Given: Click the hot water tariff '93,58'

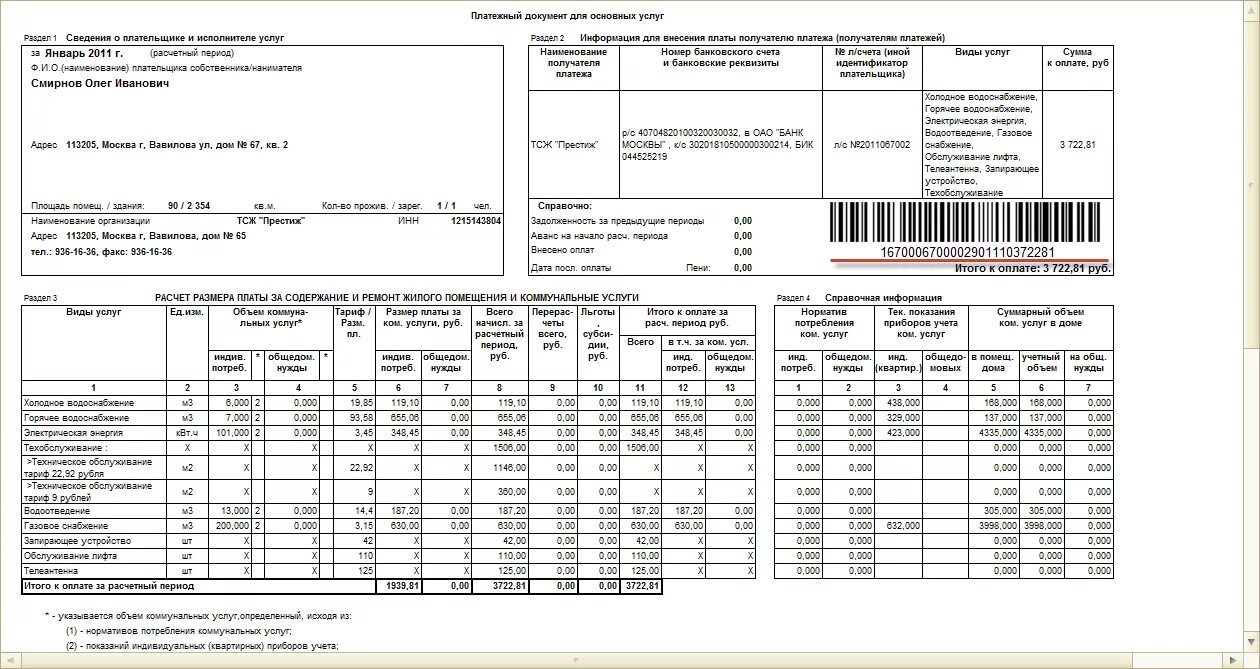Looking at the screenshot, I should coord(361,417).
